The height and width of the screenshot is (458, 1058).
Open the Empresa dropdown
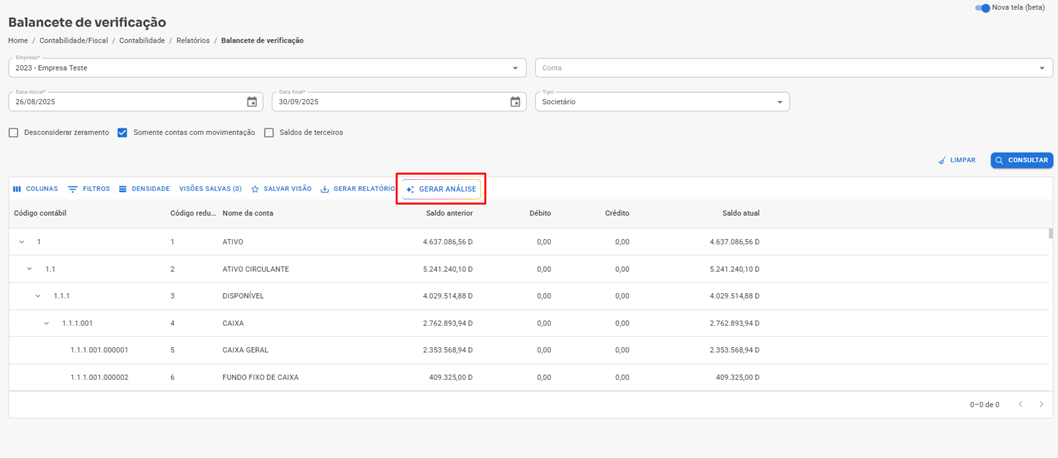[x=267, y=68]
